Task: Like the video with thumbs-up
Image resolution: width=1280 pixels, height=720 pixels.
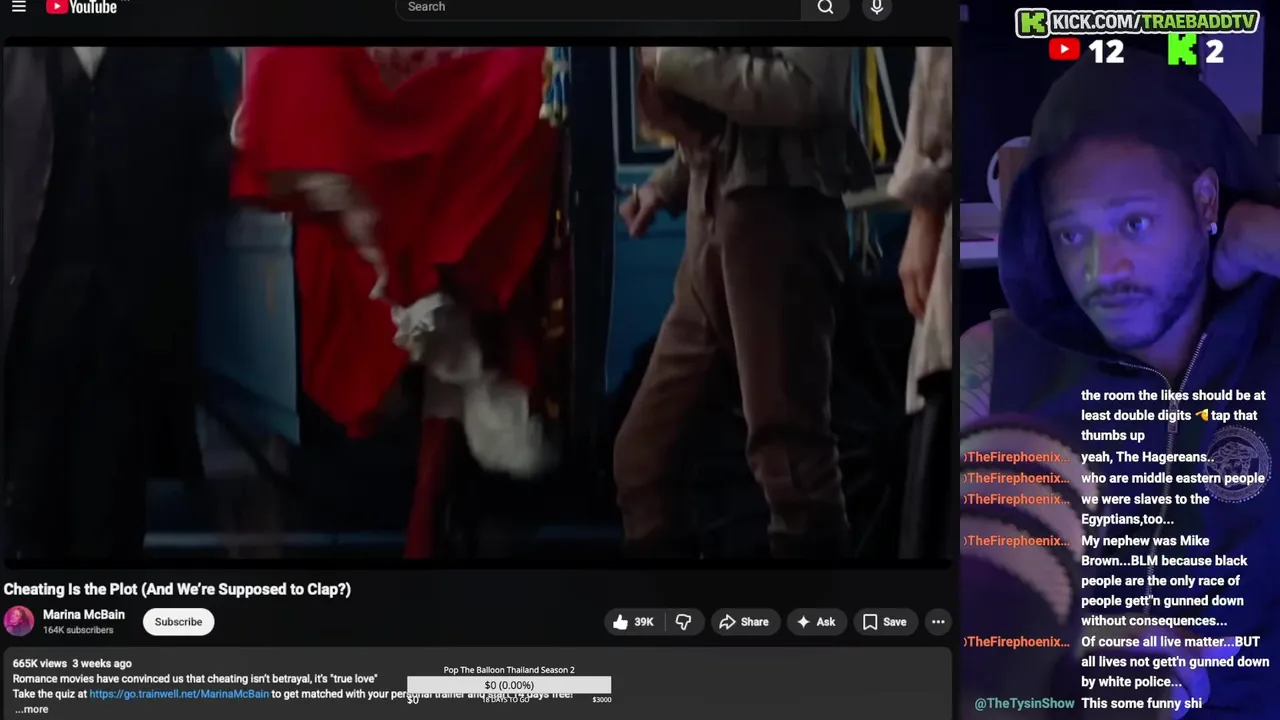Action: 632,622
